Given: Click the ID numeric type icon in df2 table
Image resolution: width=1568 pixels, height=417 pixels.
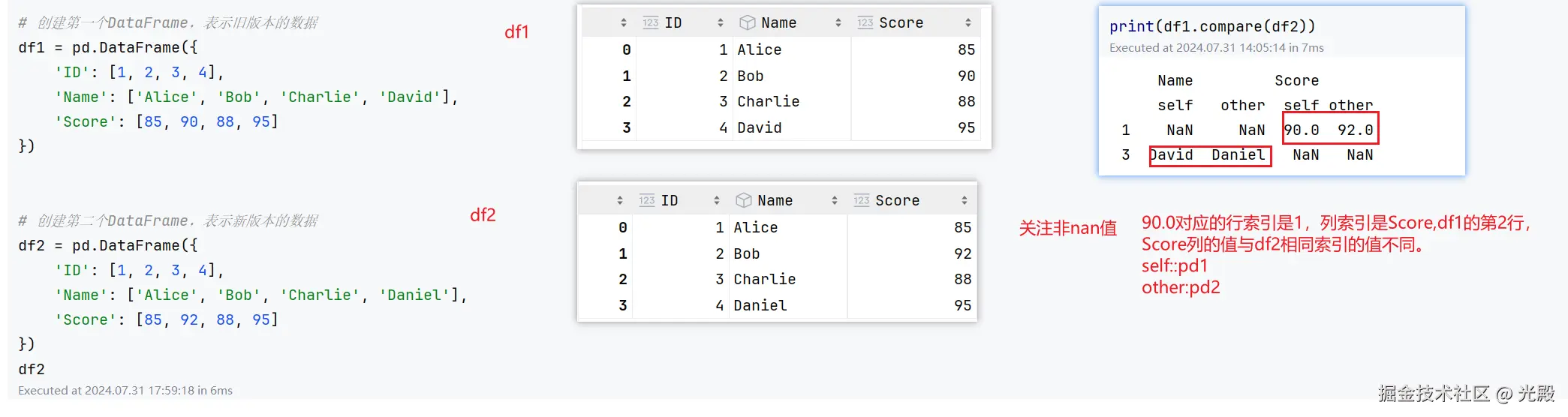Looking at the screenshot, I should [647, 201].
